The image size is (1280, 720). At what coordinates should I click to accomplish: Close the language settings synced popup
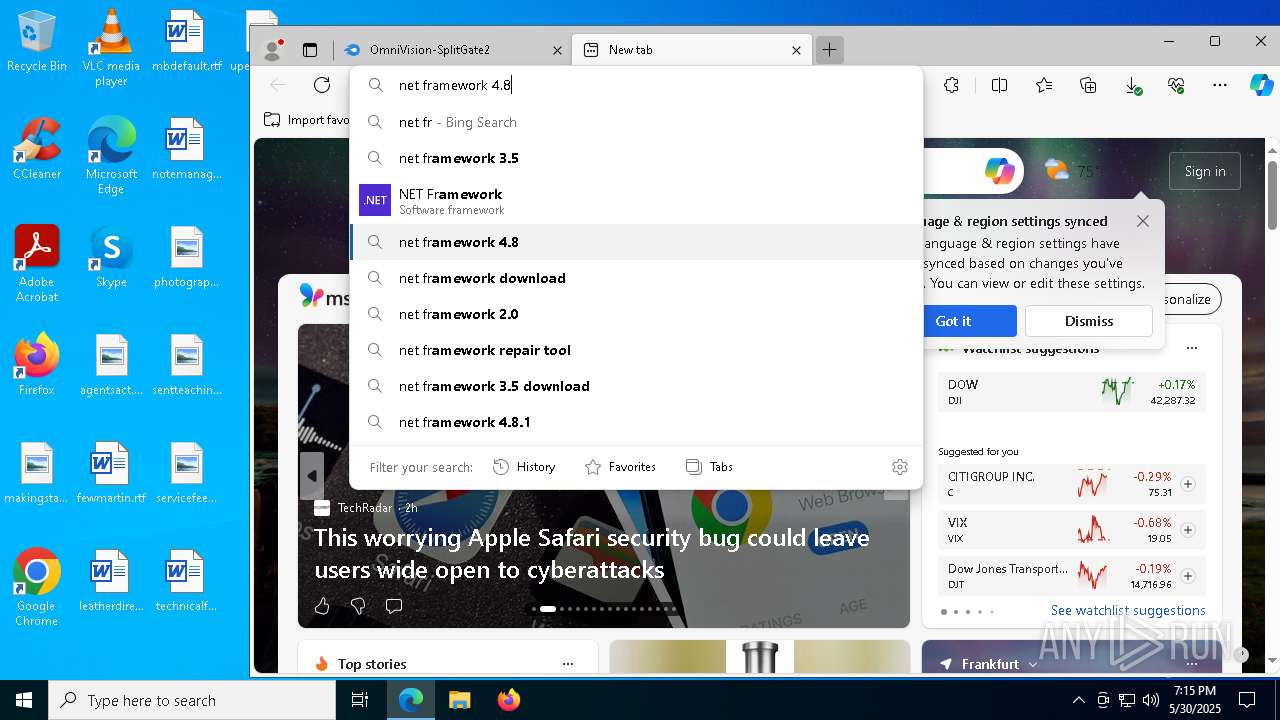coord(1142,221)
